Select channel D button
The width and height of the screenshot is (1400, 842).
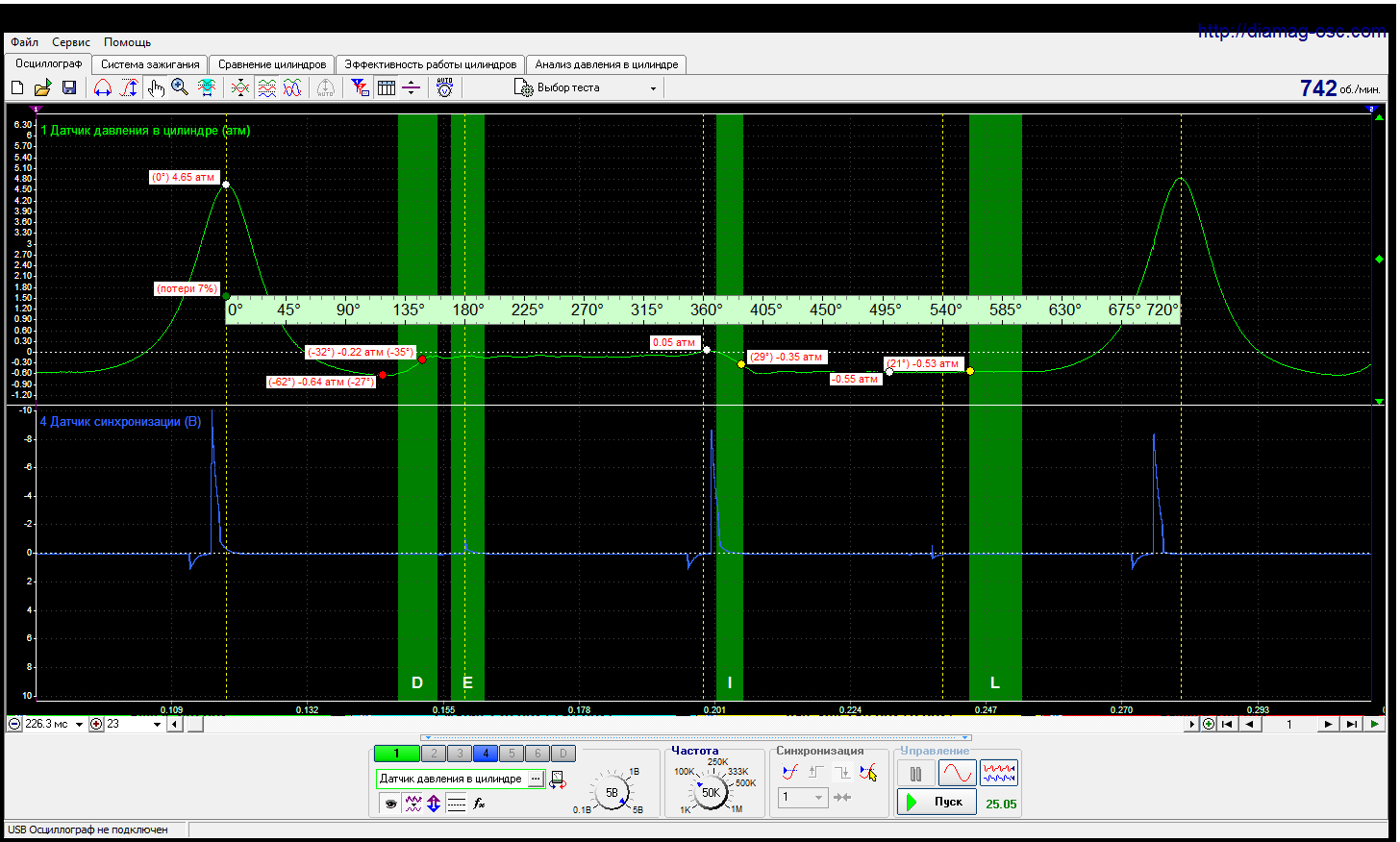click(x=563, y=754)
